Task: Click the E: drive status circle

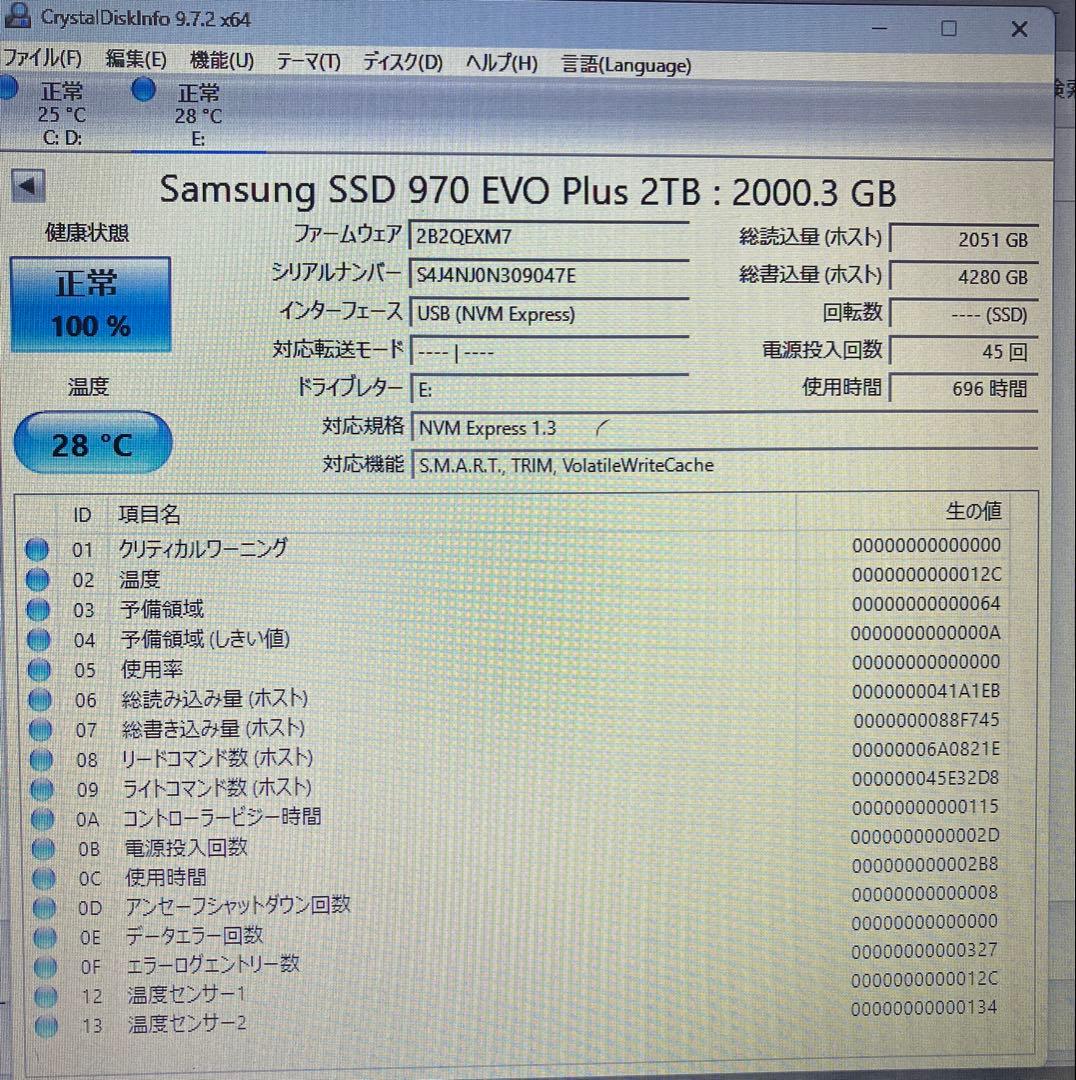Action: pos(143,90)
